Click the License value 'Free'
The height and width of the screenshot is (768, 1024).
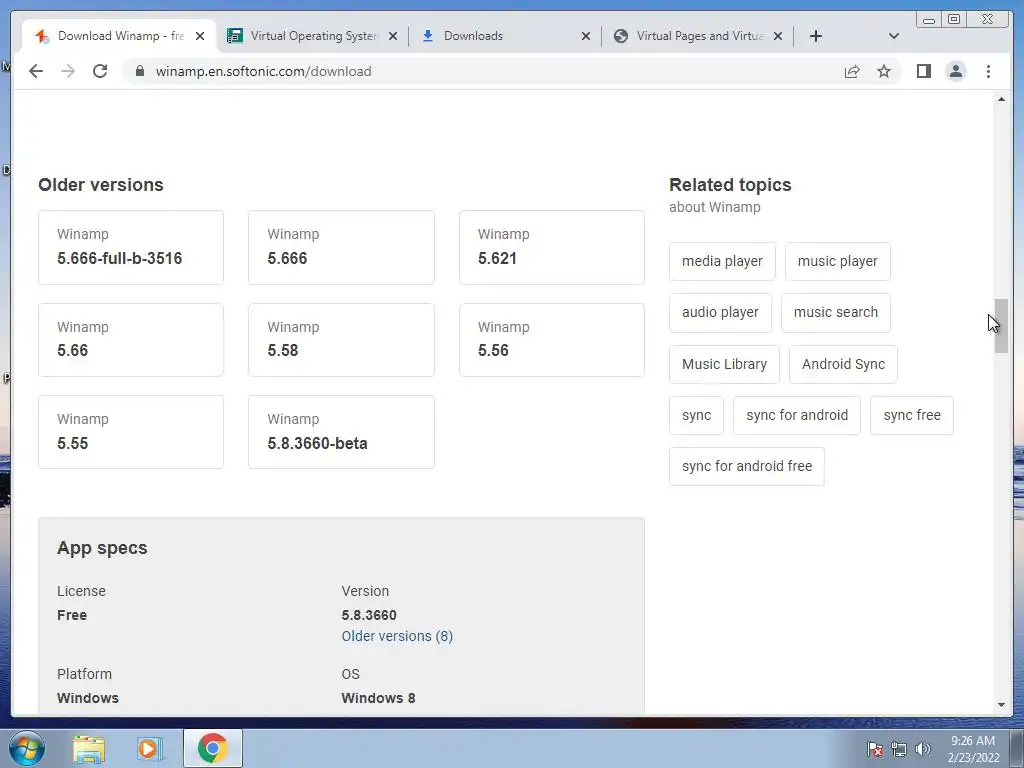pyautogui.click(x=72, y=615)
